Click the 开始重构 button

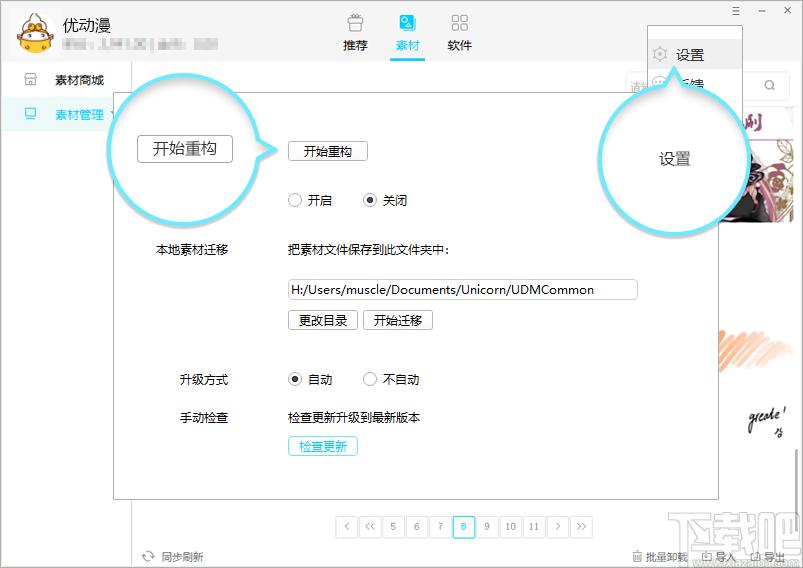coord(327,151)
